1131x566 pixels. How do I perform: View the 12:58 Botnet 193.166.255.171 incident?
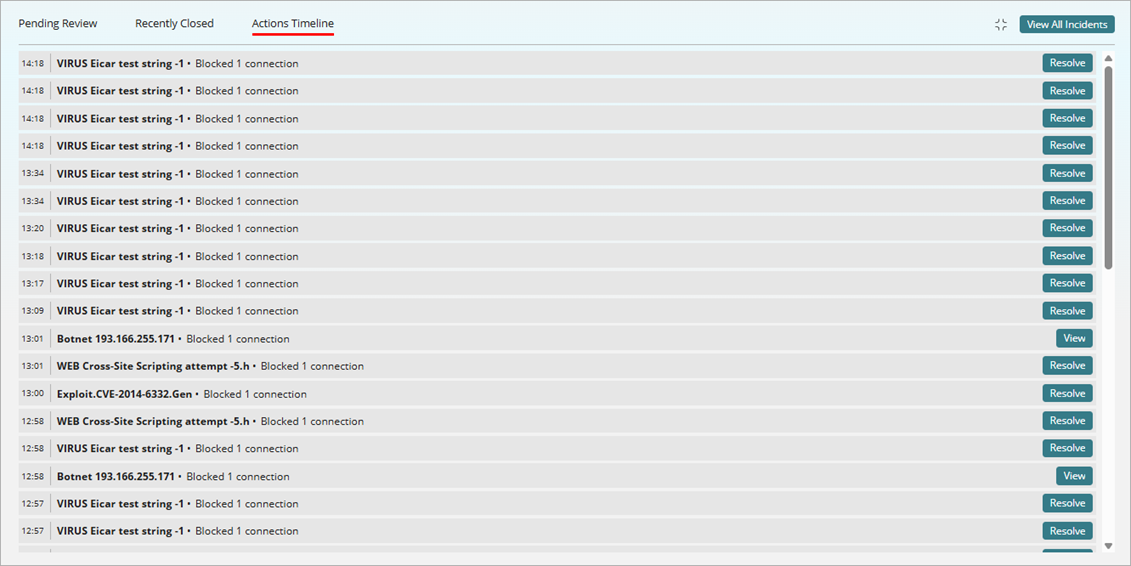(1074, 476)
